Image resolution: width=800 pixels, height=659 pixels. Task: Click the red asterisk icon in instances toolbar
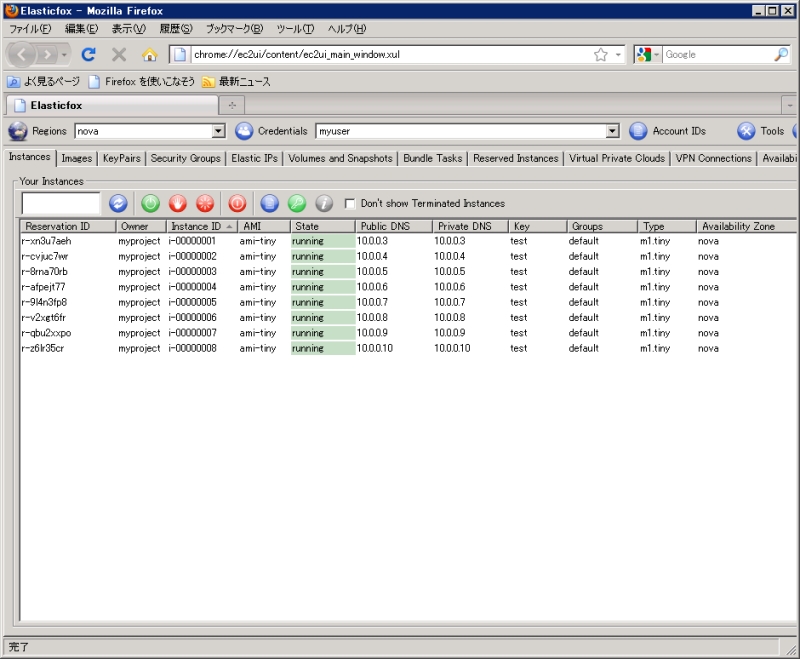click(x=204, y=203)
